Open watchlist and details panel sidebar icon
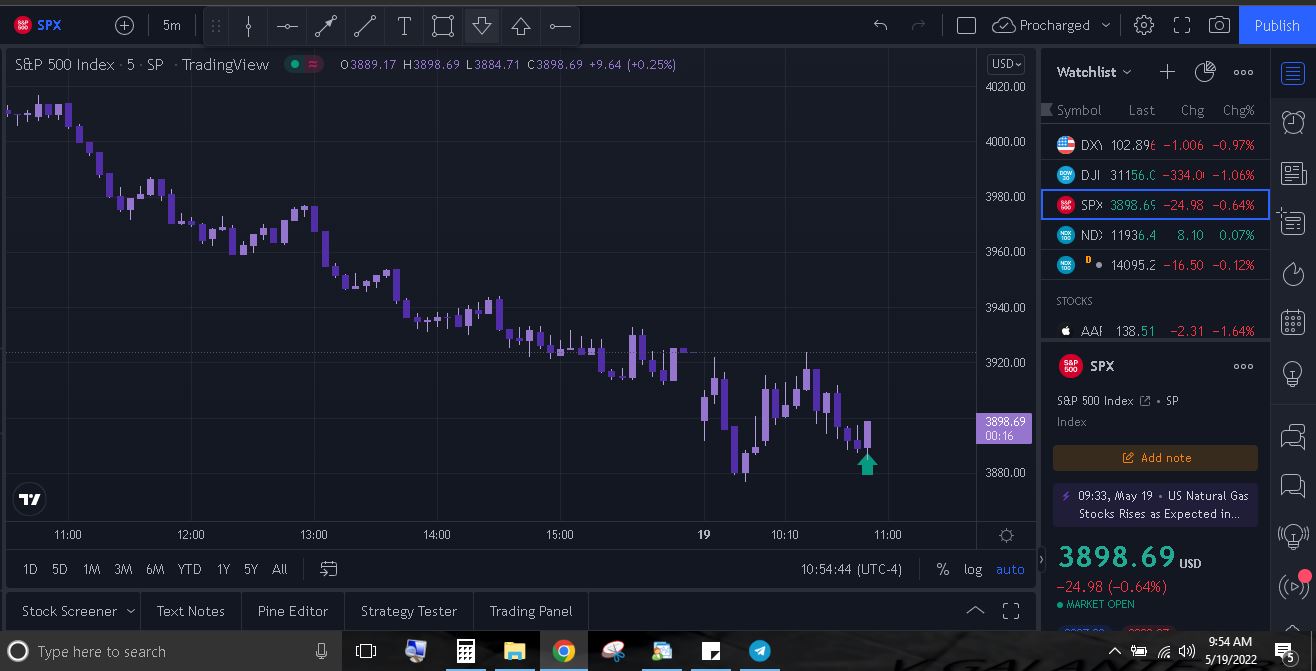The height and width of the screenshot is (671, 1316). click(1293, 73)
